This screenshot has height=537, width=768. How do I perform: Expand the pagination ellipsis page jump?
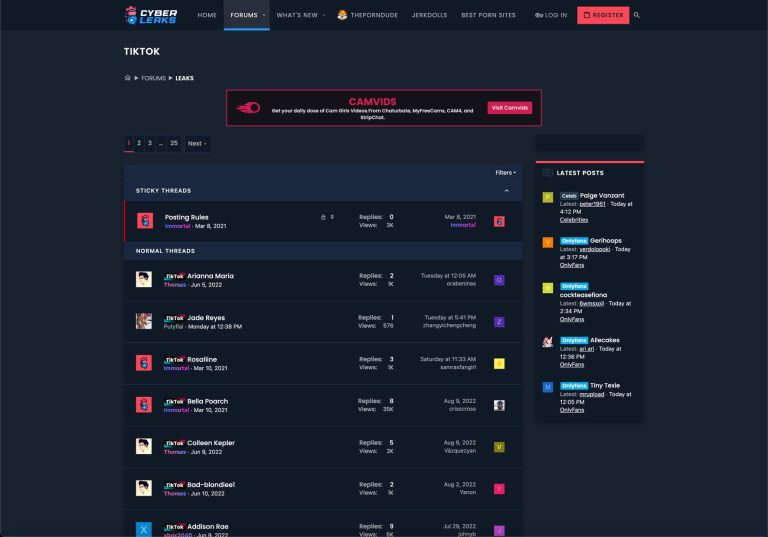tap(161, 143)
